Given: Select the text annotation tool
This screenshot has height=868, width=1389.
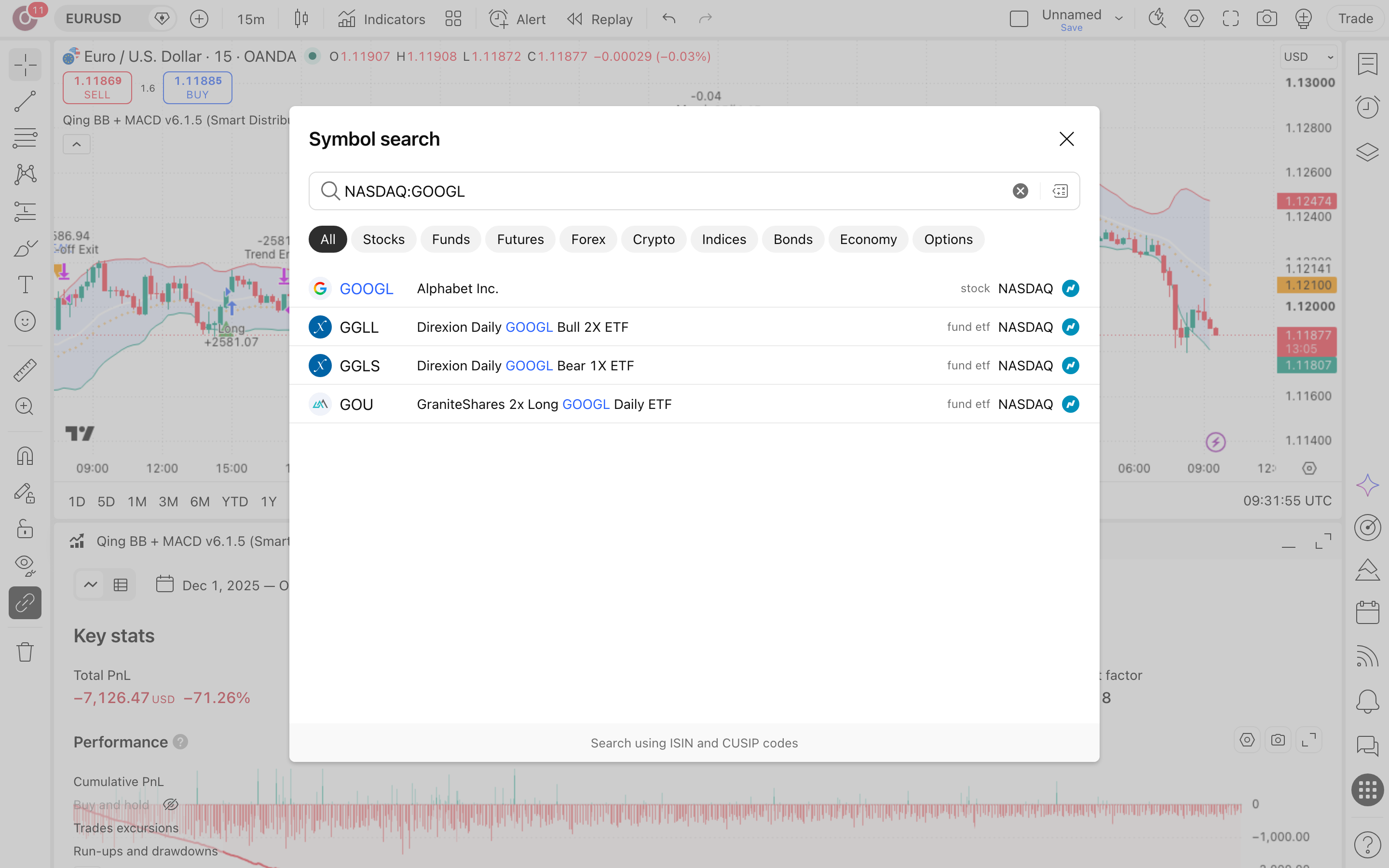Looking at the screenshot, I should point(25,285).
